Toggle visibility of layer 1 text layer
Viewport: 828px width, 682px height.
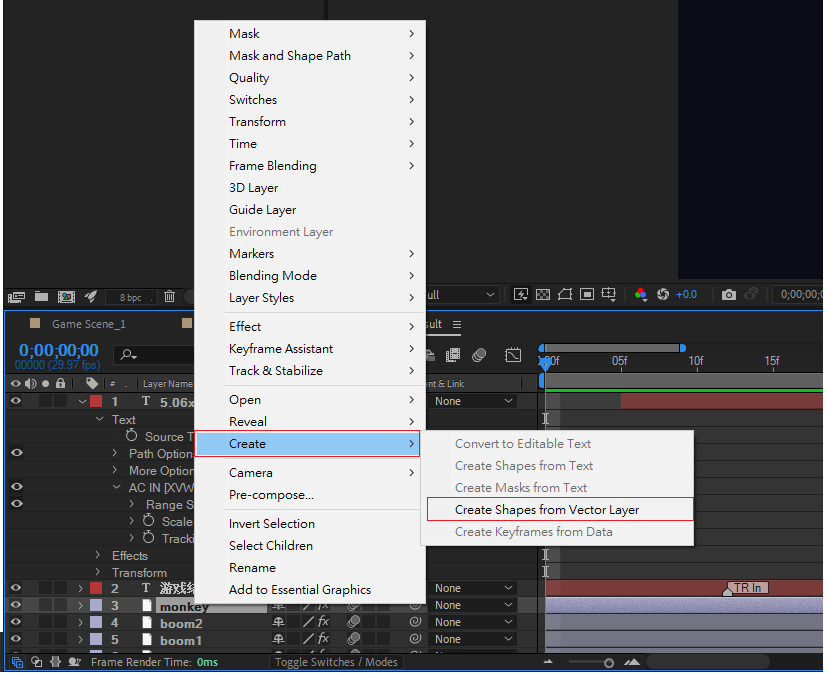pos(15,401)
